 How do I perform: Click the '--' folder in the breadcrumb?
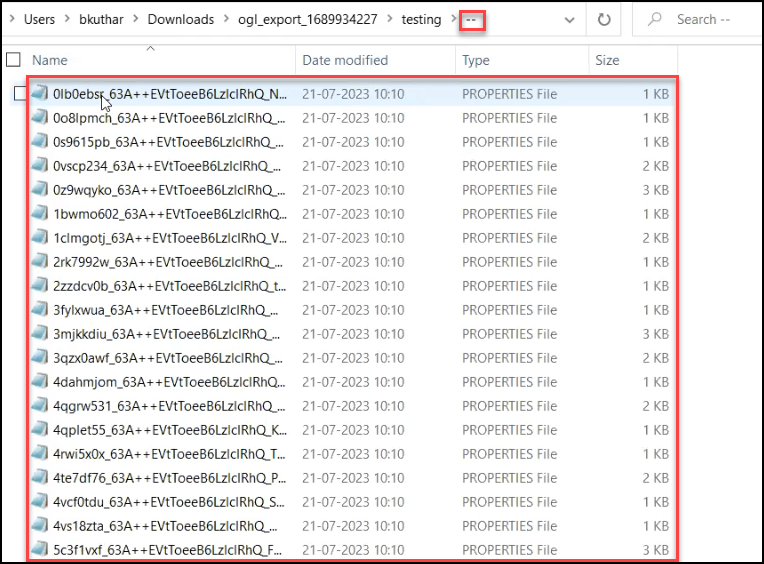tap(471, 20)
